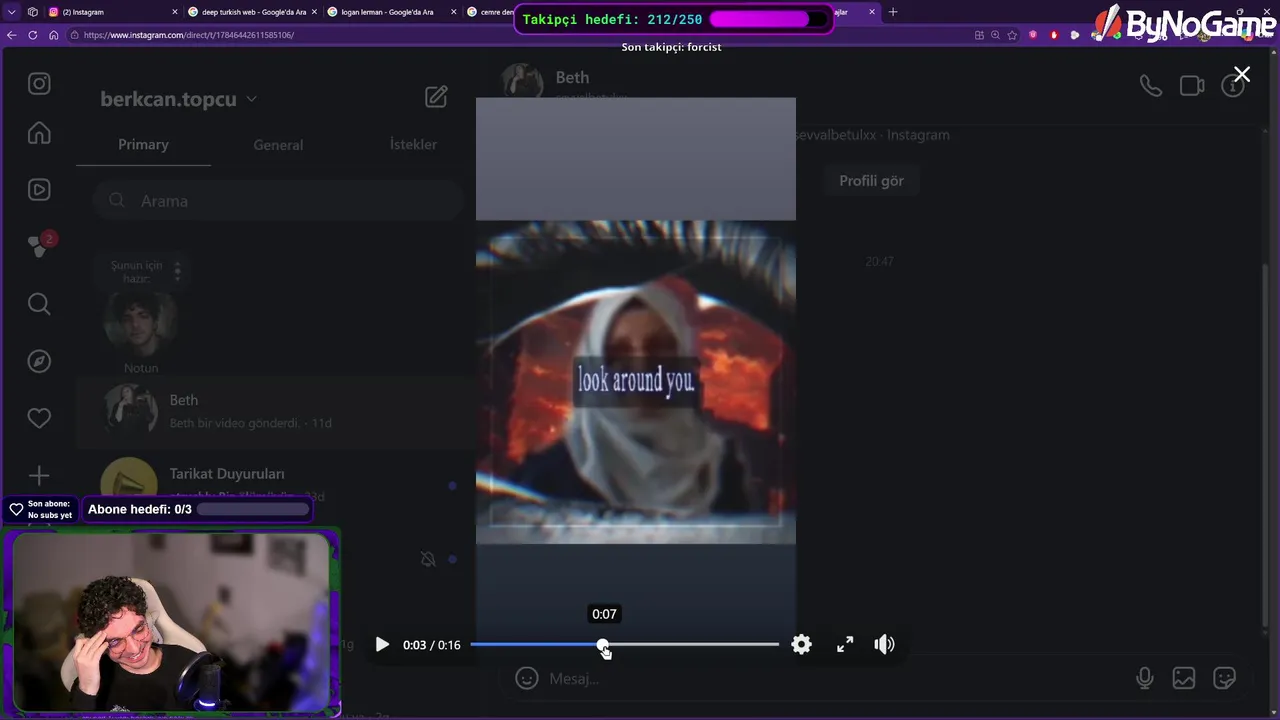Click the Profili gör button
The width and height of the screenshot is (1280, 720).
coord(871,181)
